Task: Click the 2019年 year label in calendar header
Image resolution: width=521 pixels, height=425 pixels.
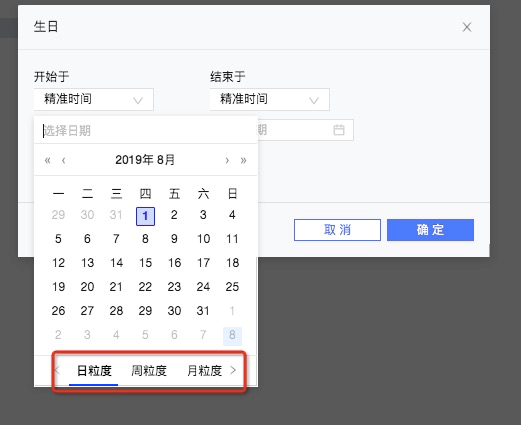Action: [134, 160]
